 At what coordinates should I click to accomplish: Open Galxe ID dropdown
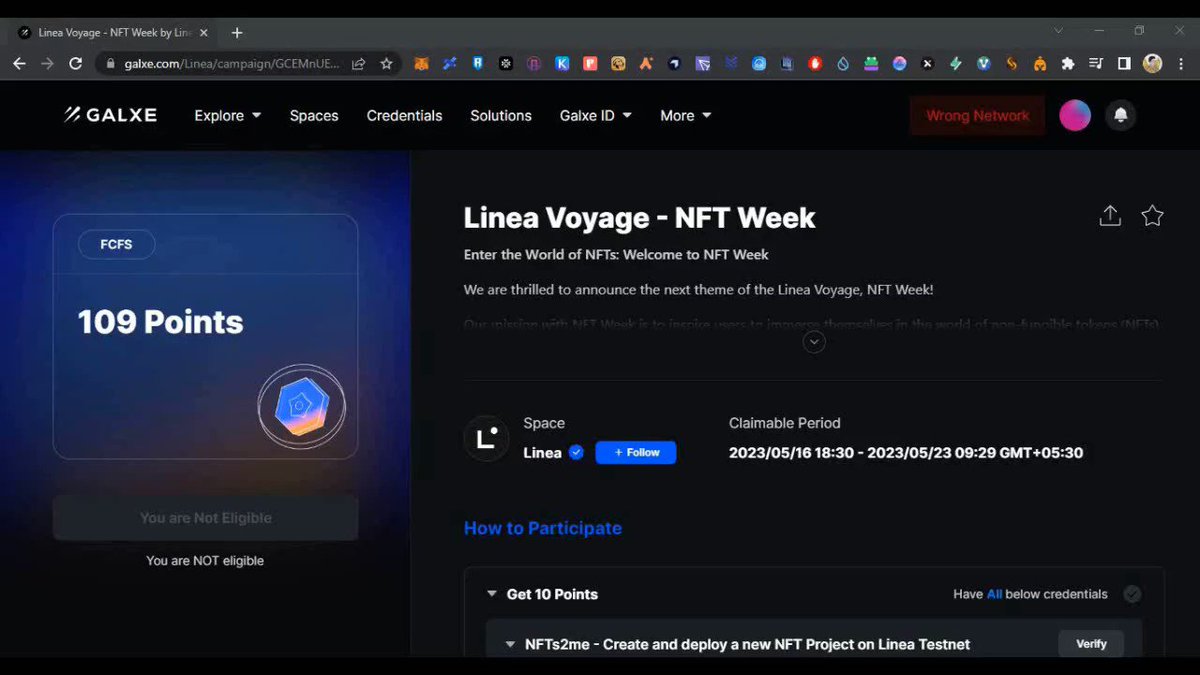(596, 115)
